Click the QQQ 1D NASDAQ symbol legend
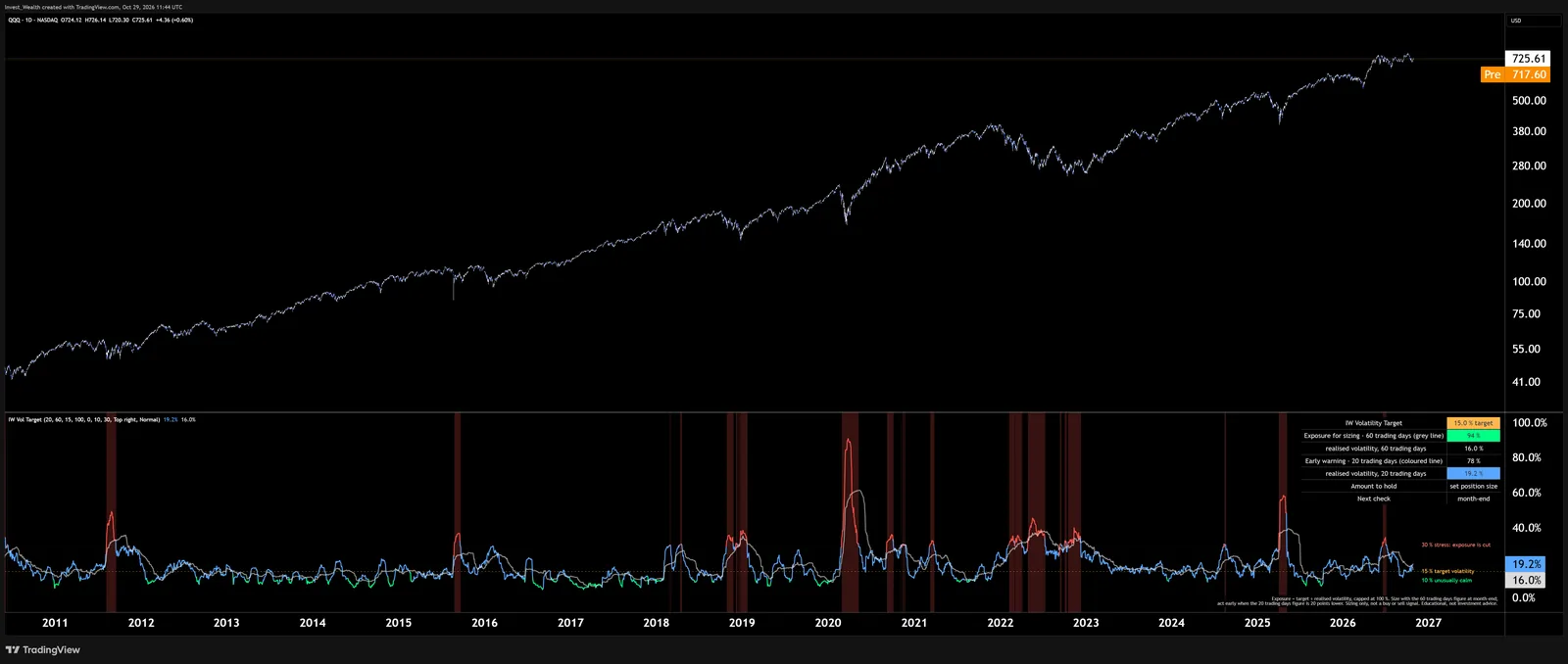Image resolution: width=1568 pixels, height=664 pixels. point(34,20)
